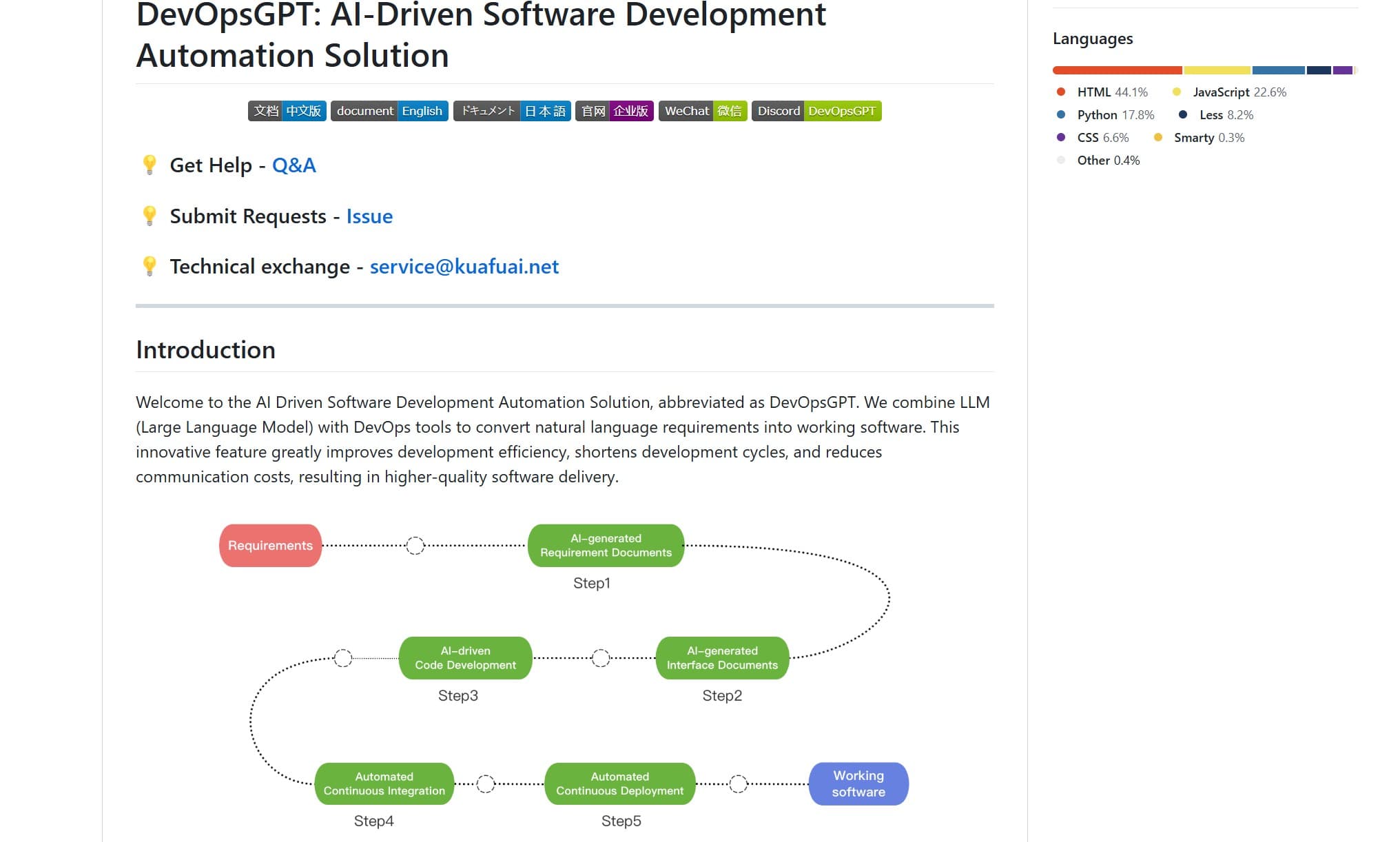This screenshot has width=1400, height=842.
Task: Click Automated Continuous Integration box
Action: pos(384,783)
